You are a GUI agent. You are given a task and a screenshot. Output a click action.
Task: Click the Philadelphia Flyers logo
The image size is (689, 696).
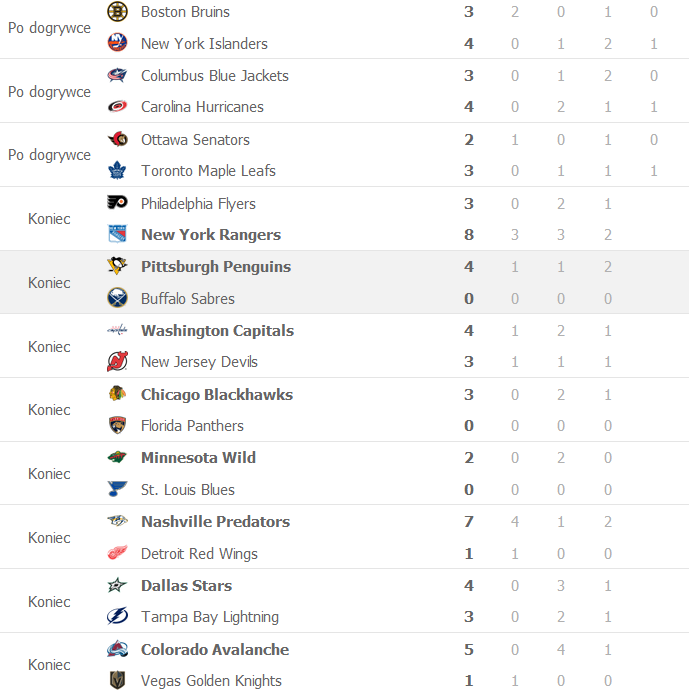coord(117,203)
